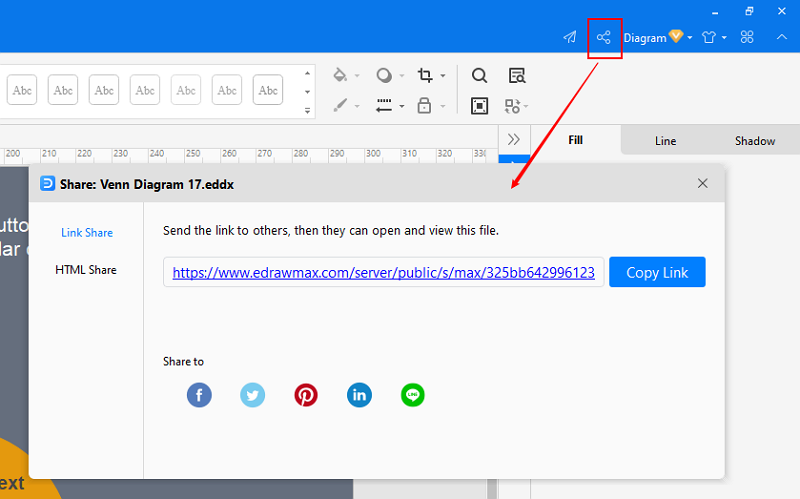This screenshot has width=800, height=499.
Task: Select the Crop tool icon
Action: [425, 76]
